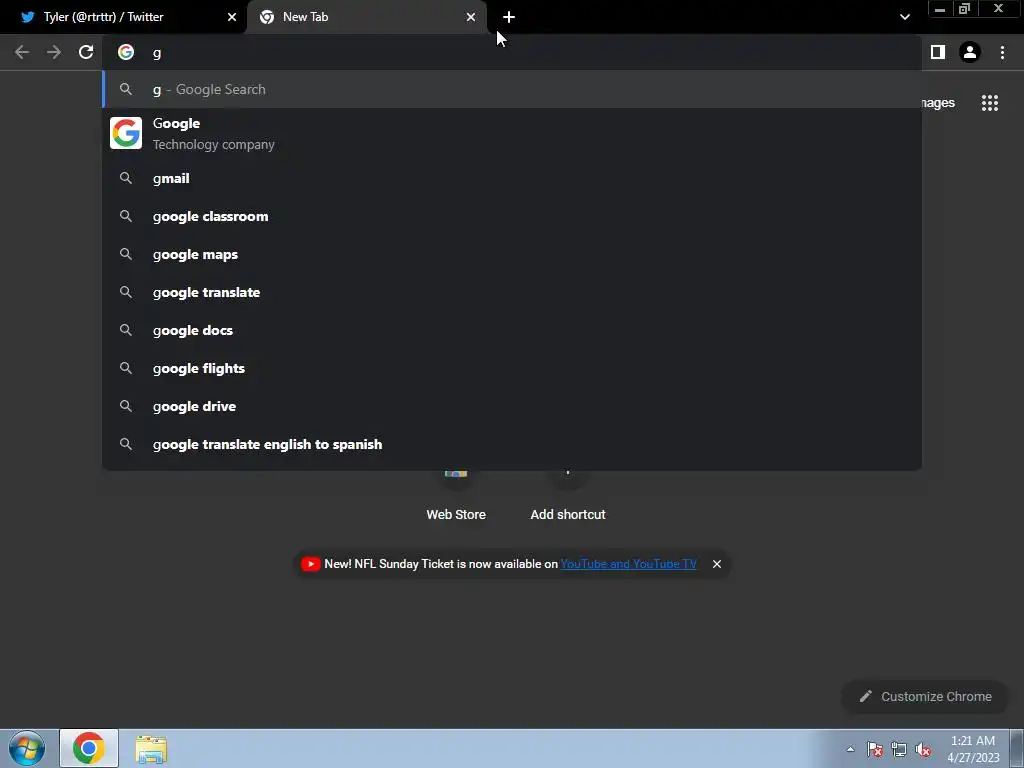
Task: Dismiss the NFL Sunday Ticket notice
Action: click(x=716, y=564)
